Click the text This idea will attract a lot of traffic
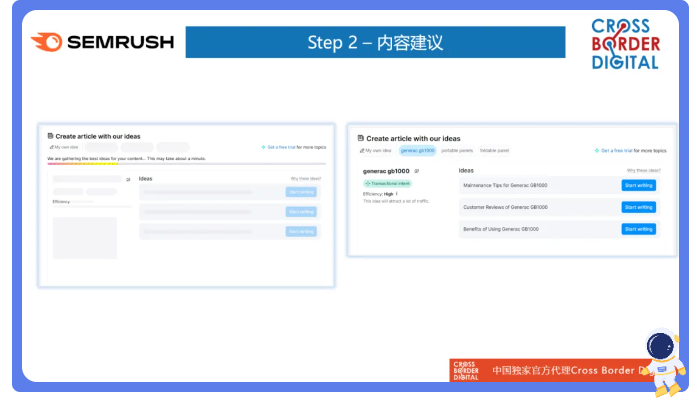This screenshot has height=401, width=697. 396,201
